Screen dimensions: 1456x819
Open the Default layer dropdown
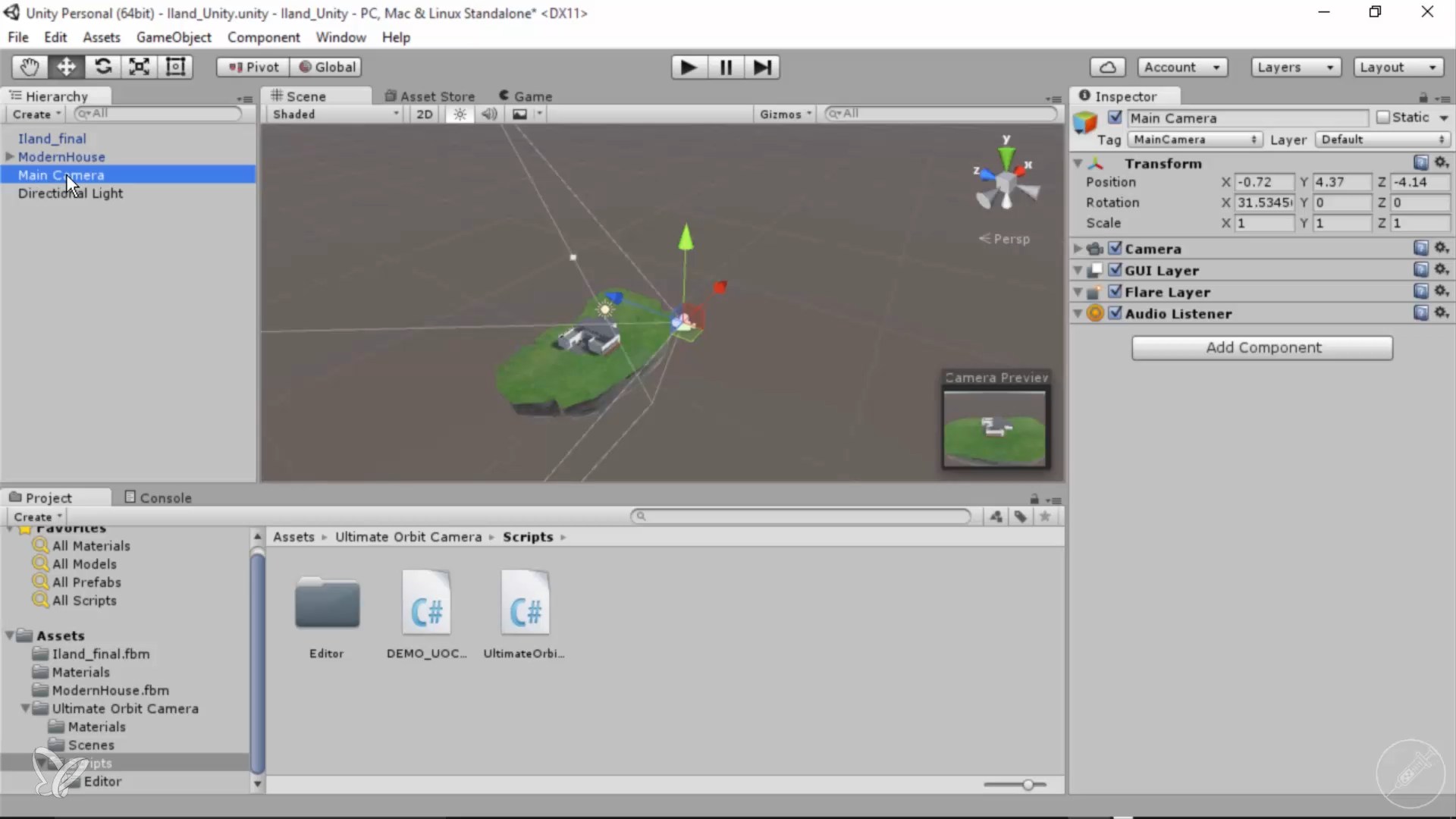tap(1382, 140)
